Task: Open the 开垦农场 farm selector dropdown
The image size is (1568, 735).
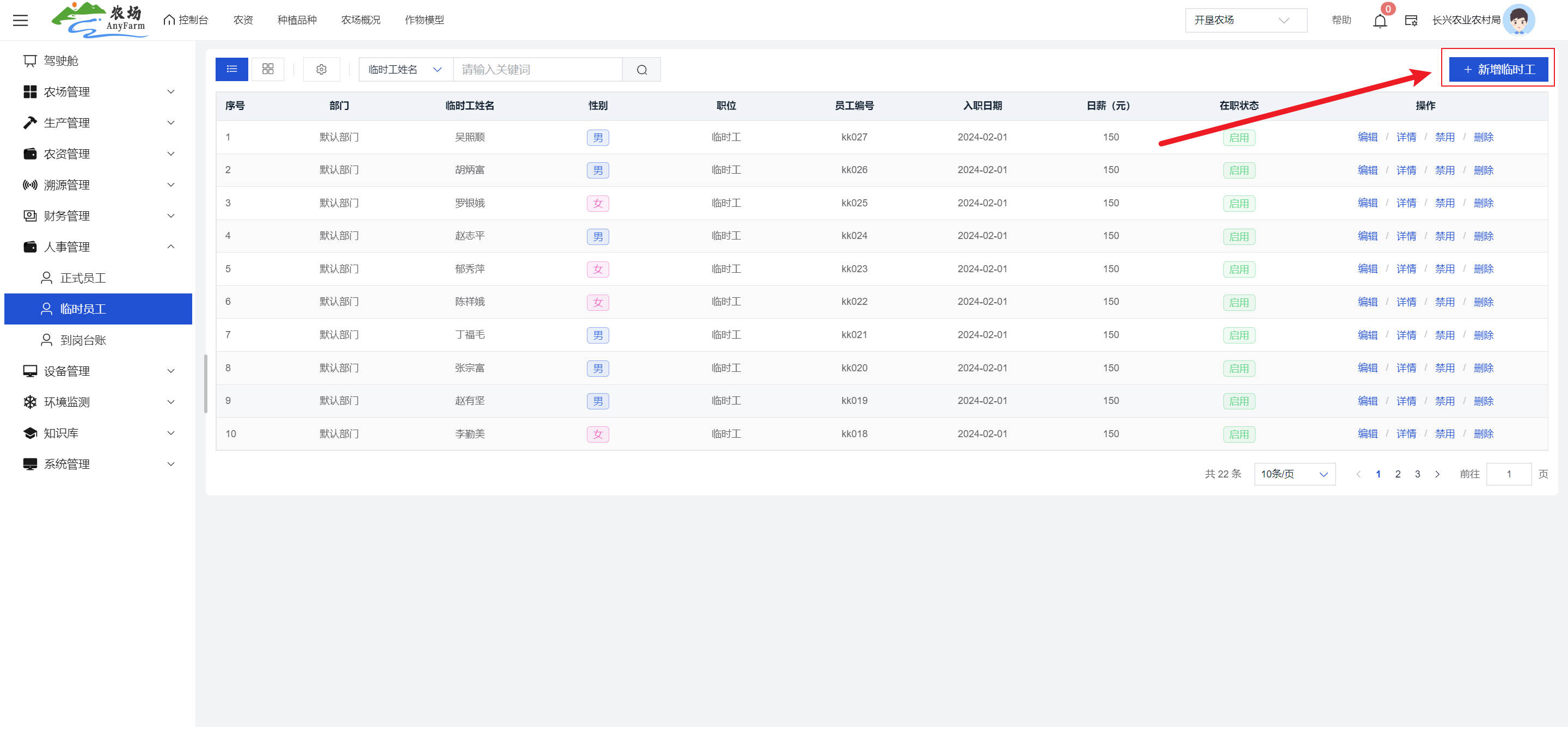Action: (1245, 20)
